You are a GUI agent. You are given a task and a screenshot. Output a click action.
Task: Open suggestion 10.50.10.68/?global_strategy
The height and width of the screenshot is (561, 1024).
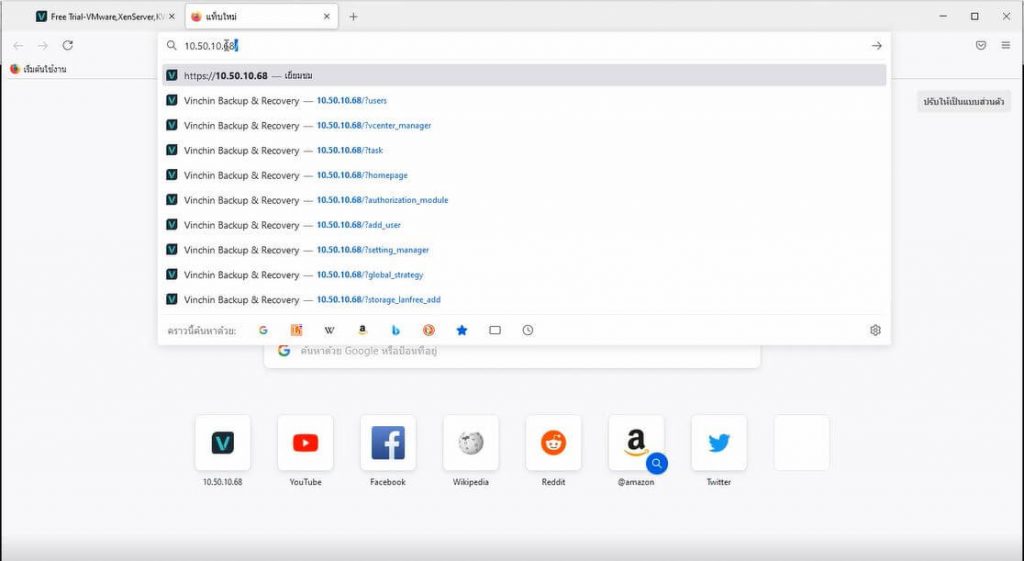(524, 275)
